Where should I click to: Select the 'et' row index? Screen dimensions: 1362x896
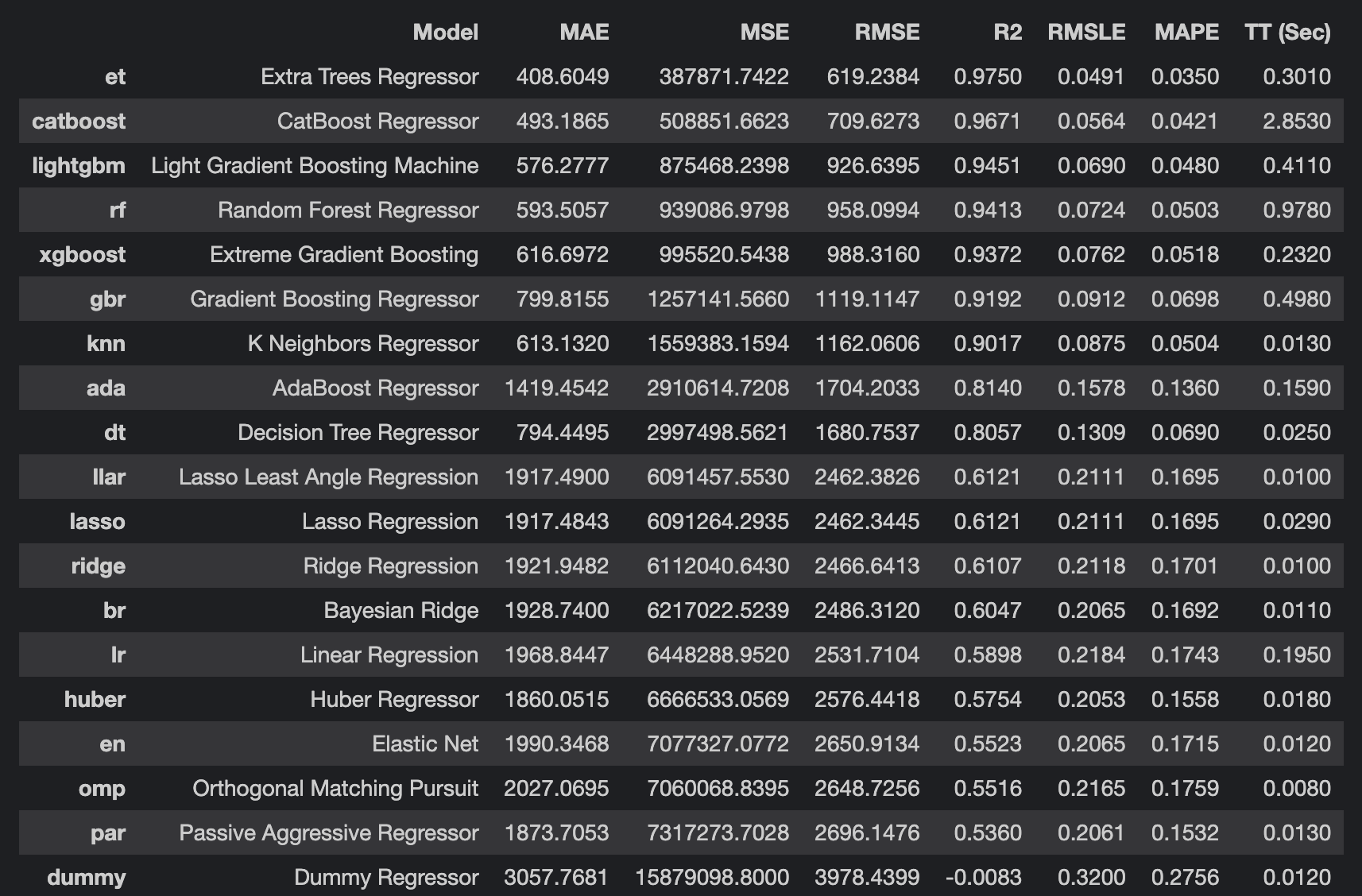[115, 76]
